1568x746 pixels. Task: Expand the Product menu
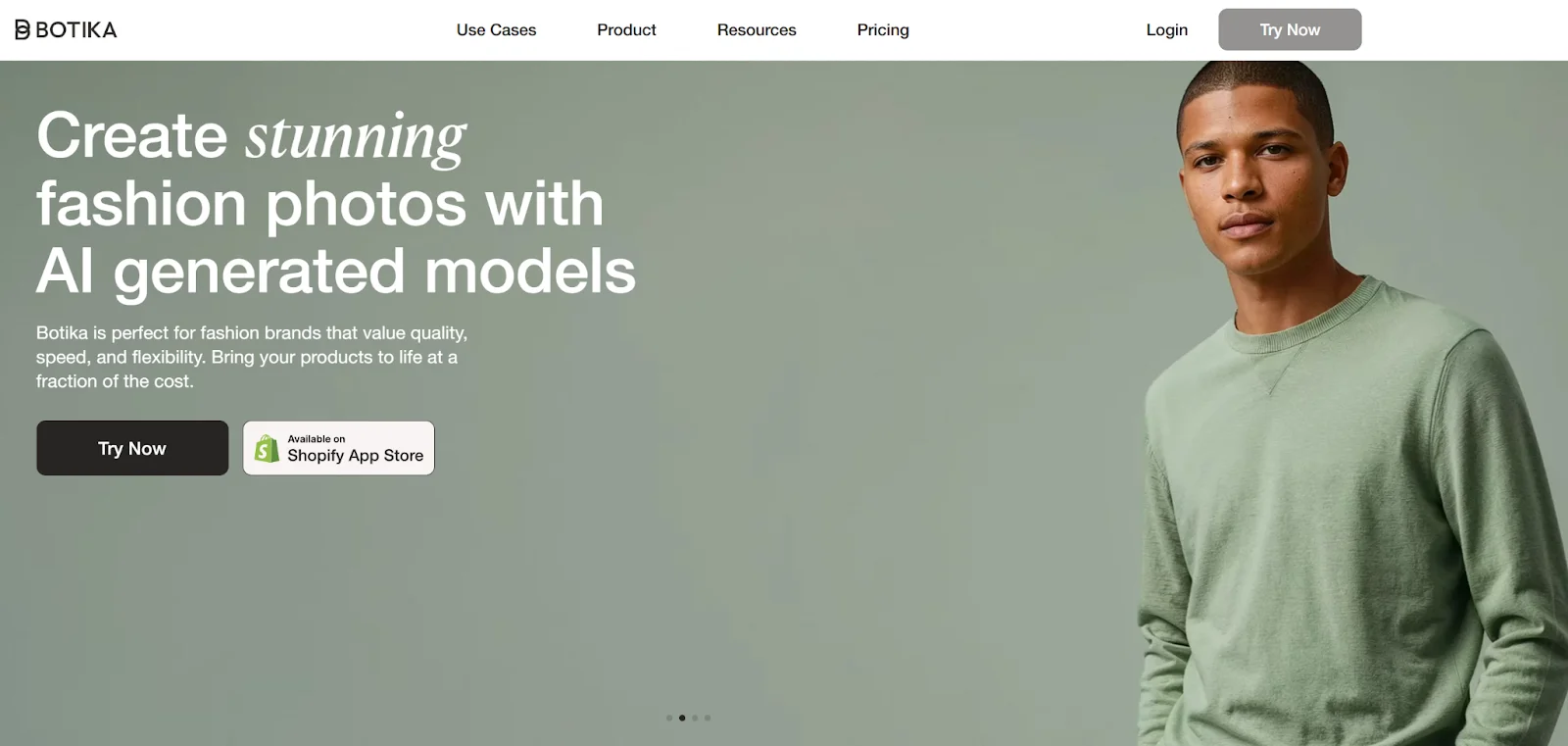pos(626,29)
